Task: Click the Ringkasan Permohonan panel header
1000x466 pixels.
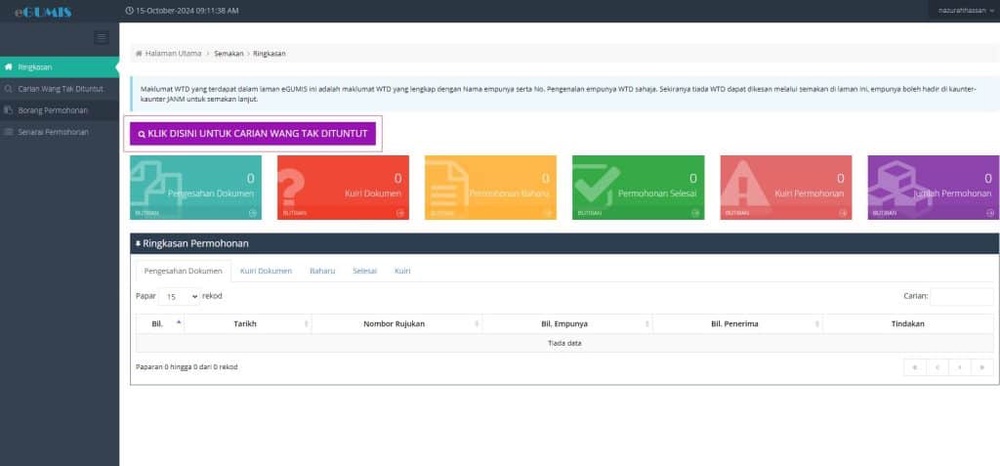Action: click(x=564, y=244)
